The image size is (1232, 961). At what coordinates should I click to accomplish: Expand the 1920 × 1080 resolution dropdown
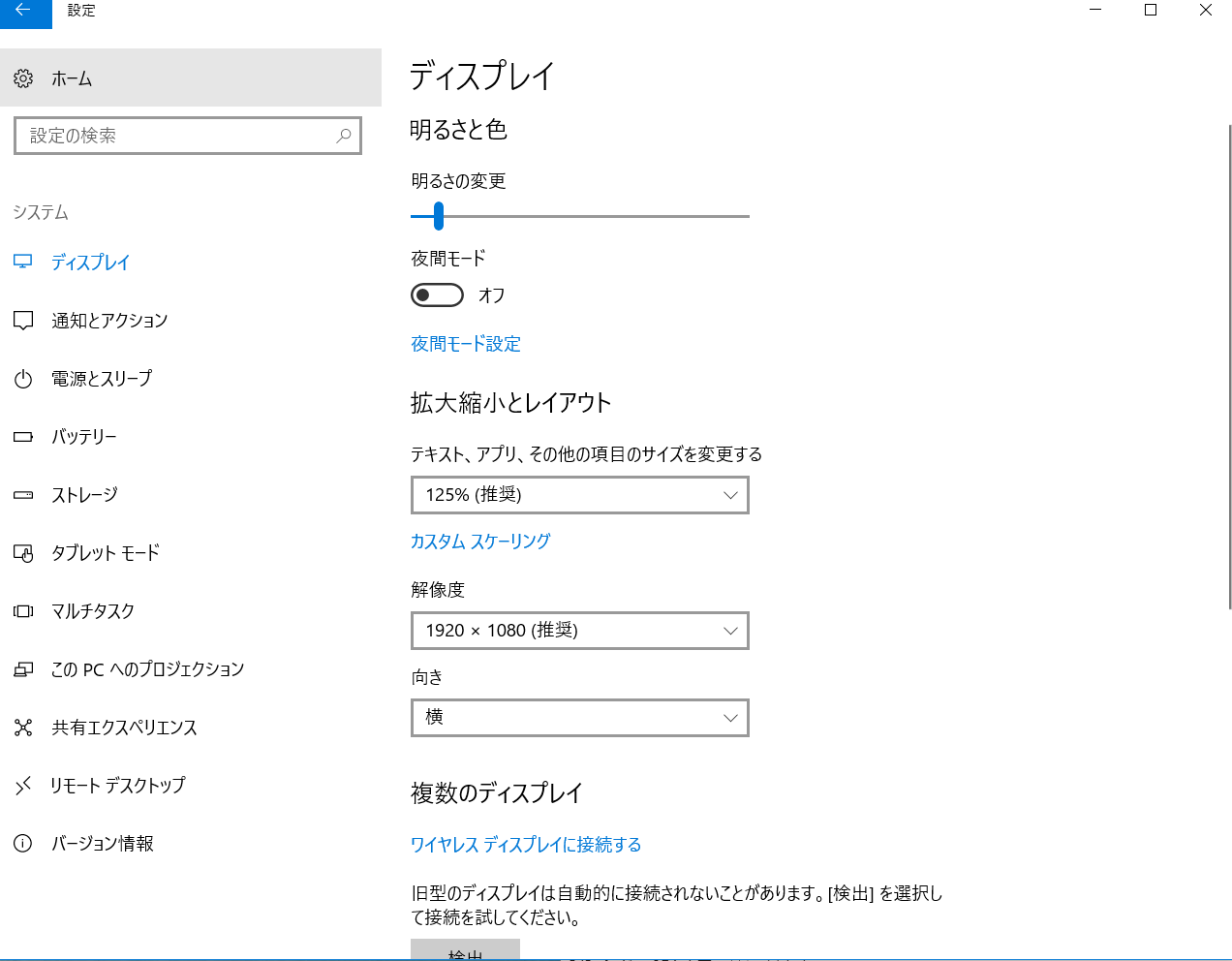point(579,631)
